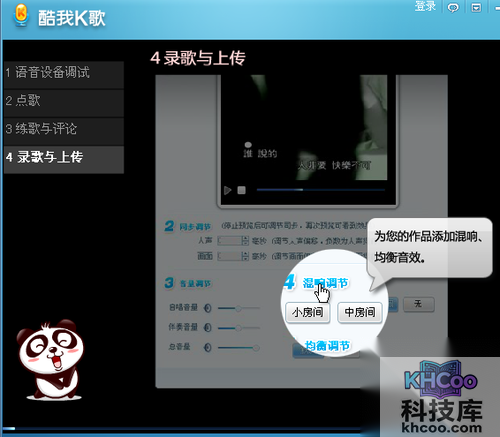Viewport: 500px width, 437px height.
Task: Adjust the 伴奏音量 volume slider
Action: [239, 328]
